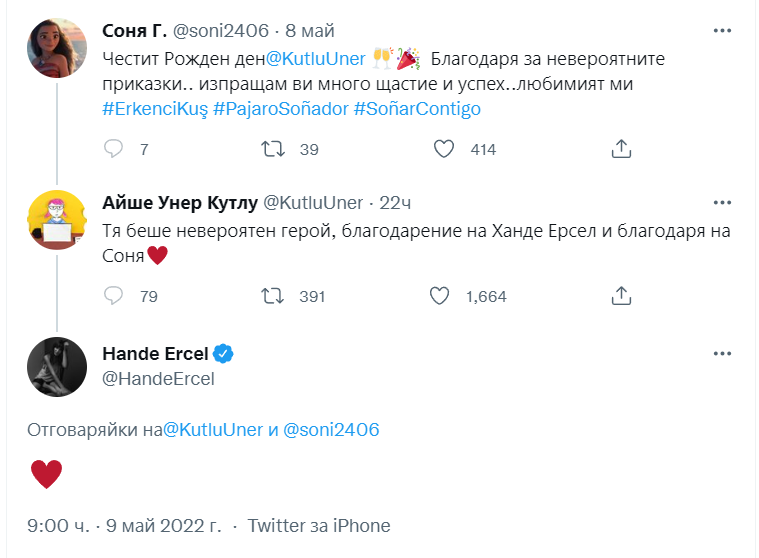Open more options for Айше Унер Кутлу's tweet

(x=722, y=203)
